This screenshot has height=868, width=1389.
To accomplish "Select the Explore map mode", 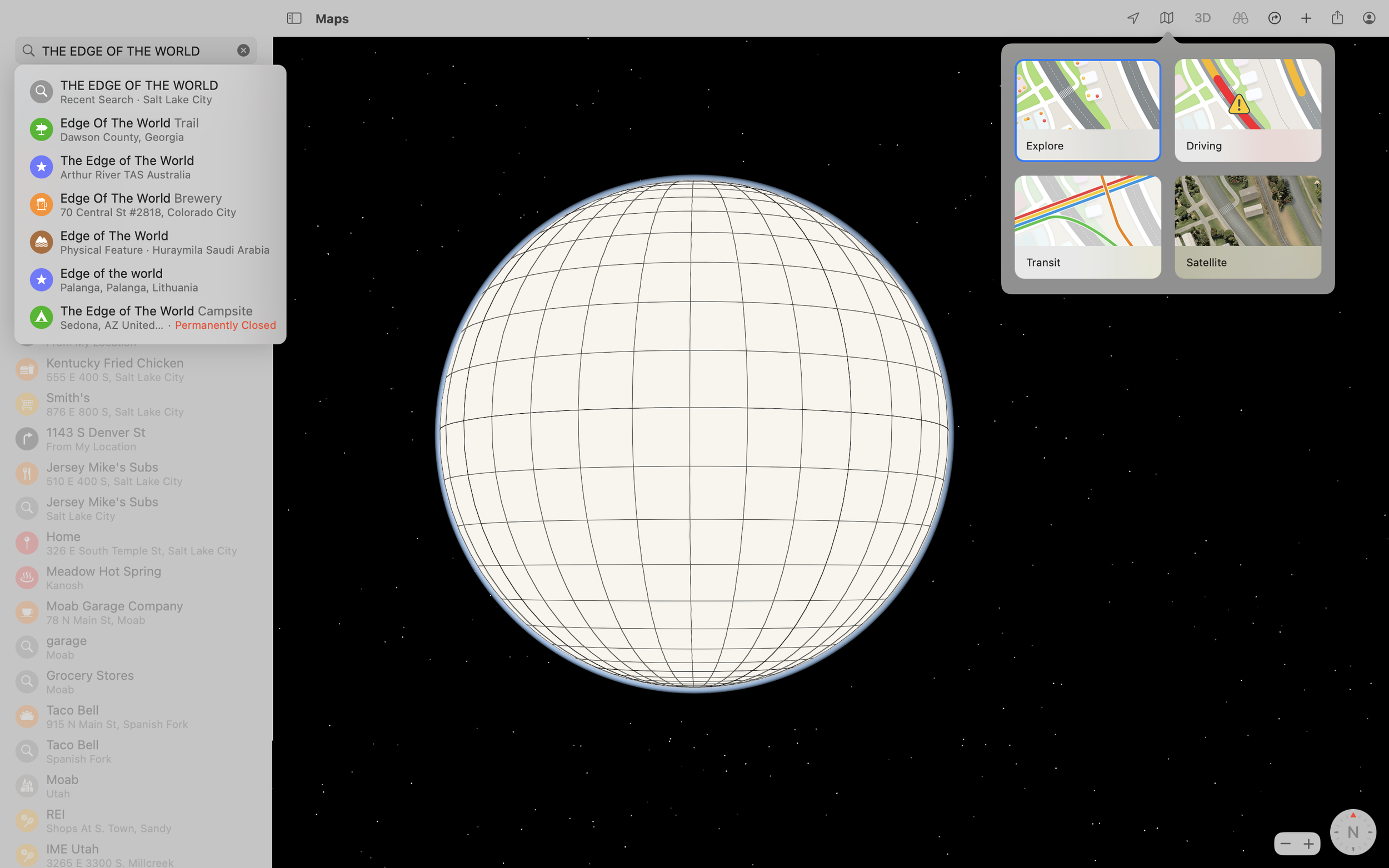I will pyautogui.click(x=1087, y=110).
